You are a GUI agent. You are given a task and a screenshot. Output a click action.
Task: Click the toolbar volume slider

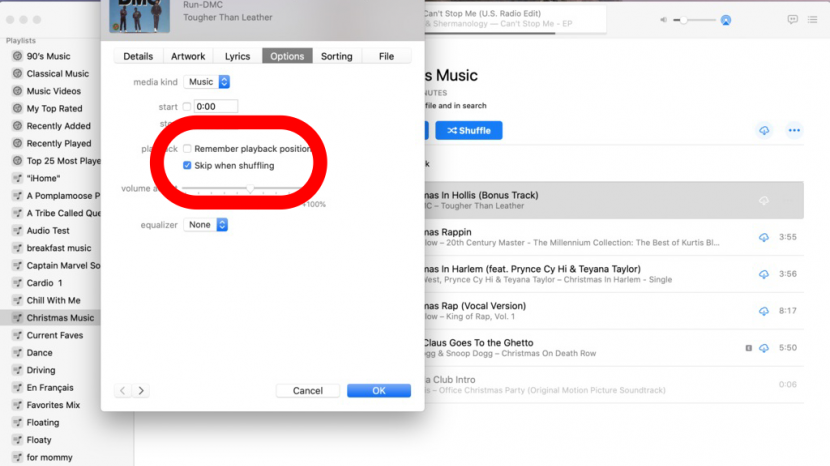point(694,20)
